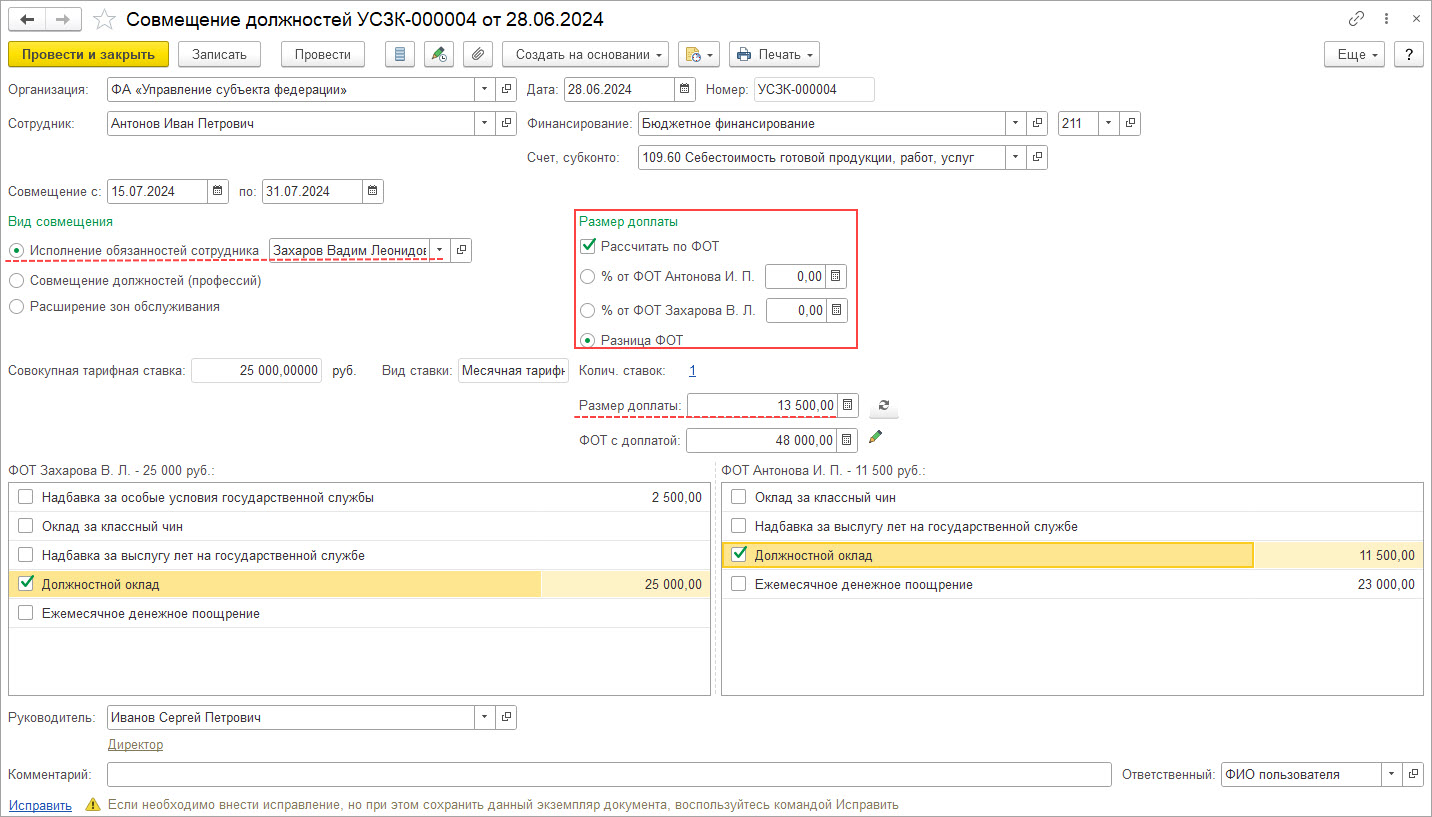Image resolution: width=1432 pixels, height=817 pixels.
Task: Open Захаров Вадим Леонидович employee record
Action: point(461,250)
